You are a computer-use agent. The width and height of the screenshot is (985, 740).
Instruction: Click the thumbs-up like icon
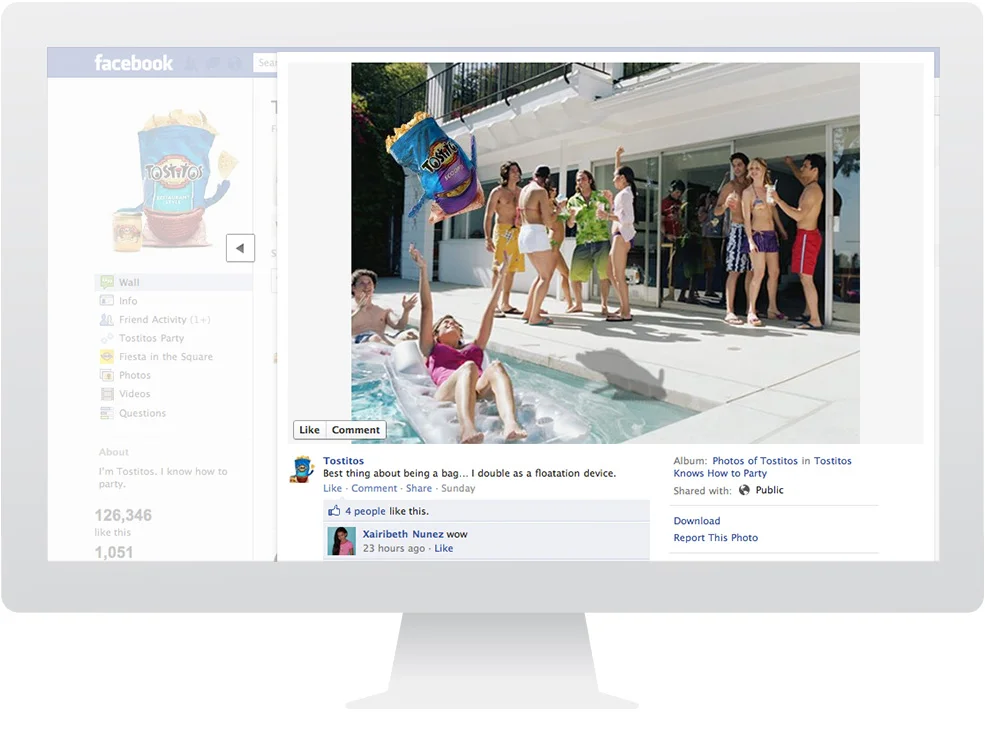[334, 511]
